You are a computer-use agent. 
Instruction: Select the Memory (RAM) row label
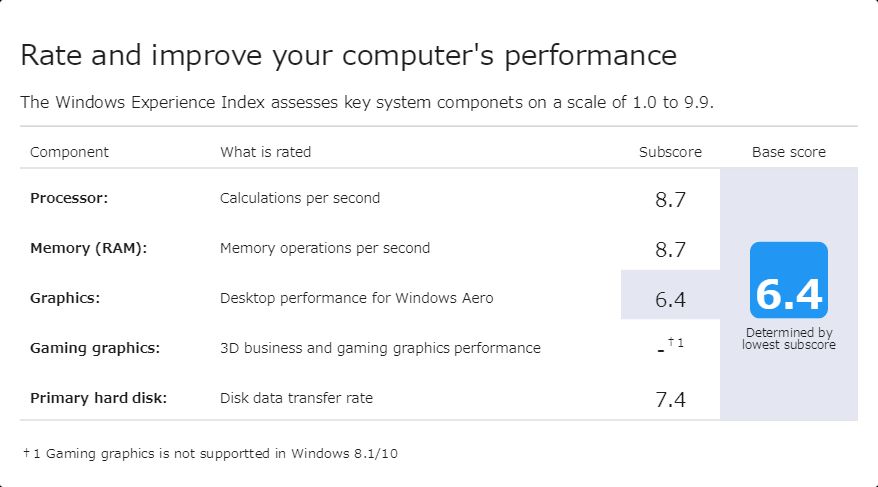click(88, 248)
